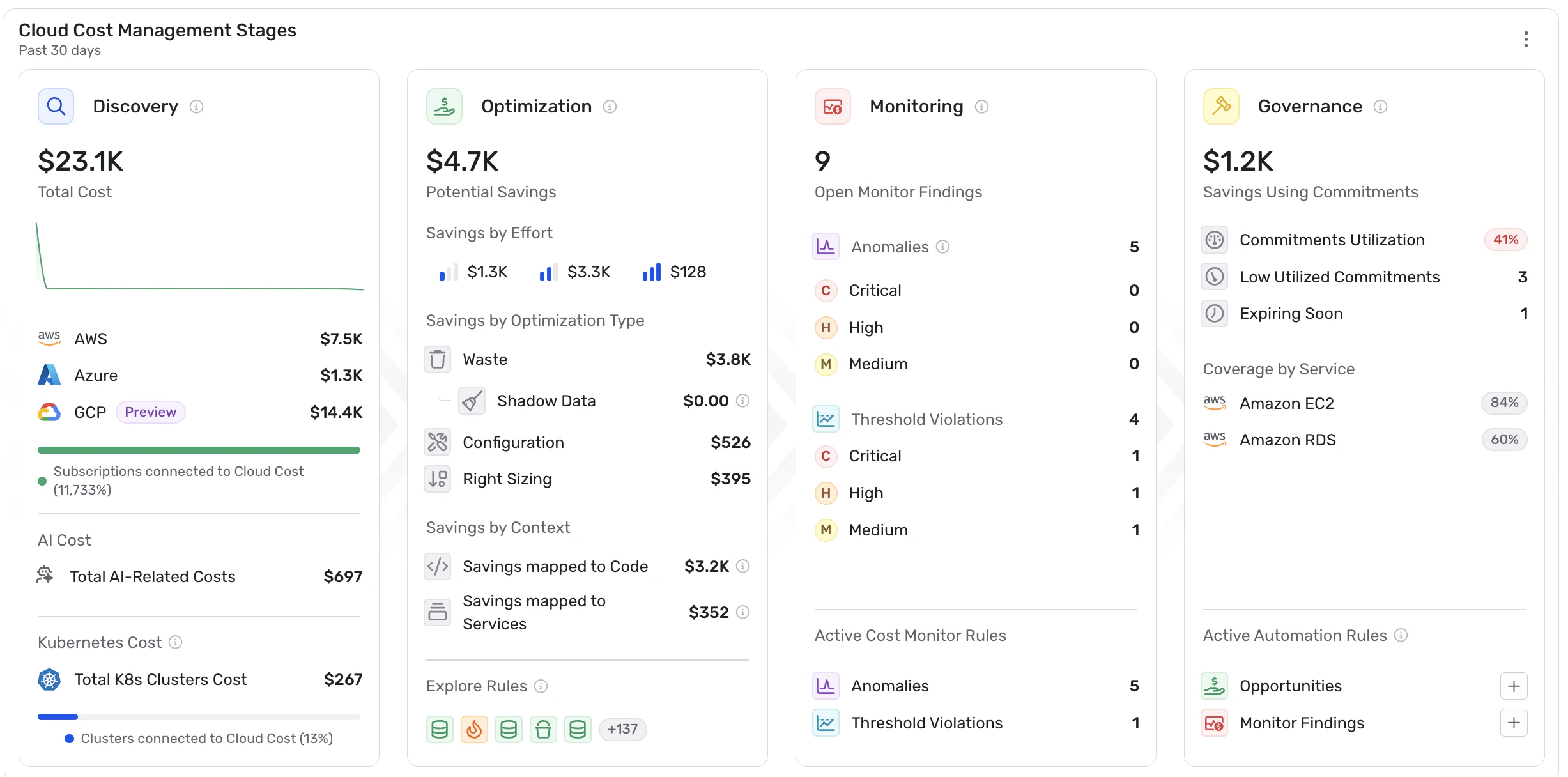Click the Configuration tools icon
Viewport: 1568px width, 777px height.
pos(438,442)
